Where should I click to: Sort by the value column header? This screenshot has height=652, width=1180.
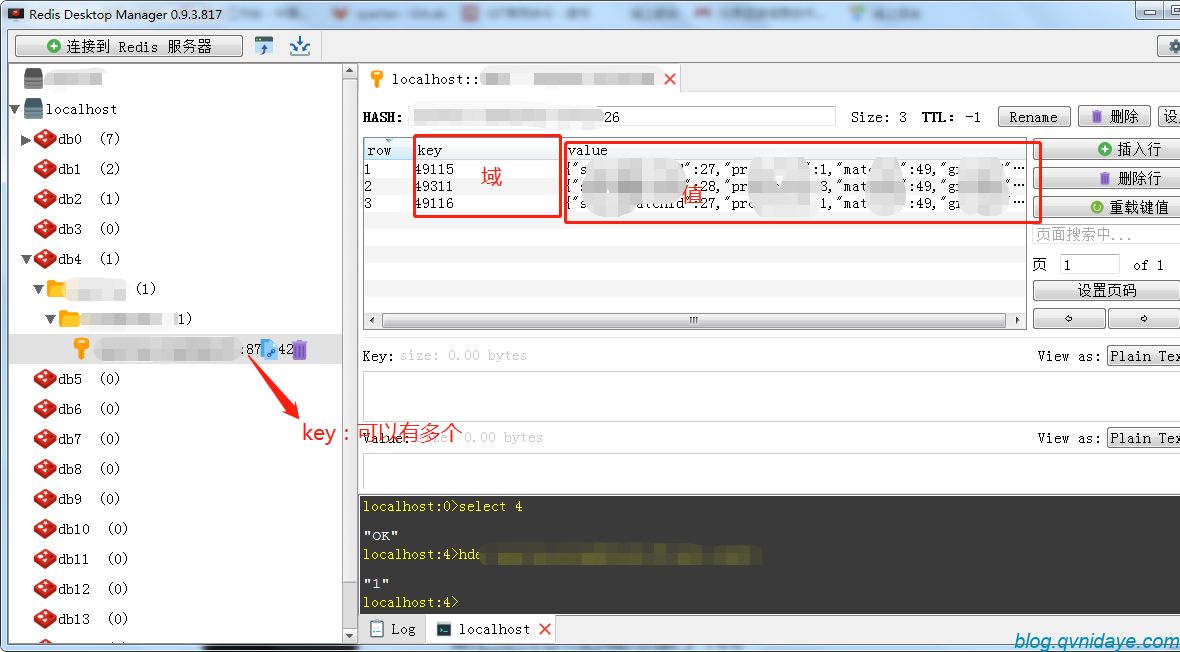point(795,150)
